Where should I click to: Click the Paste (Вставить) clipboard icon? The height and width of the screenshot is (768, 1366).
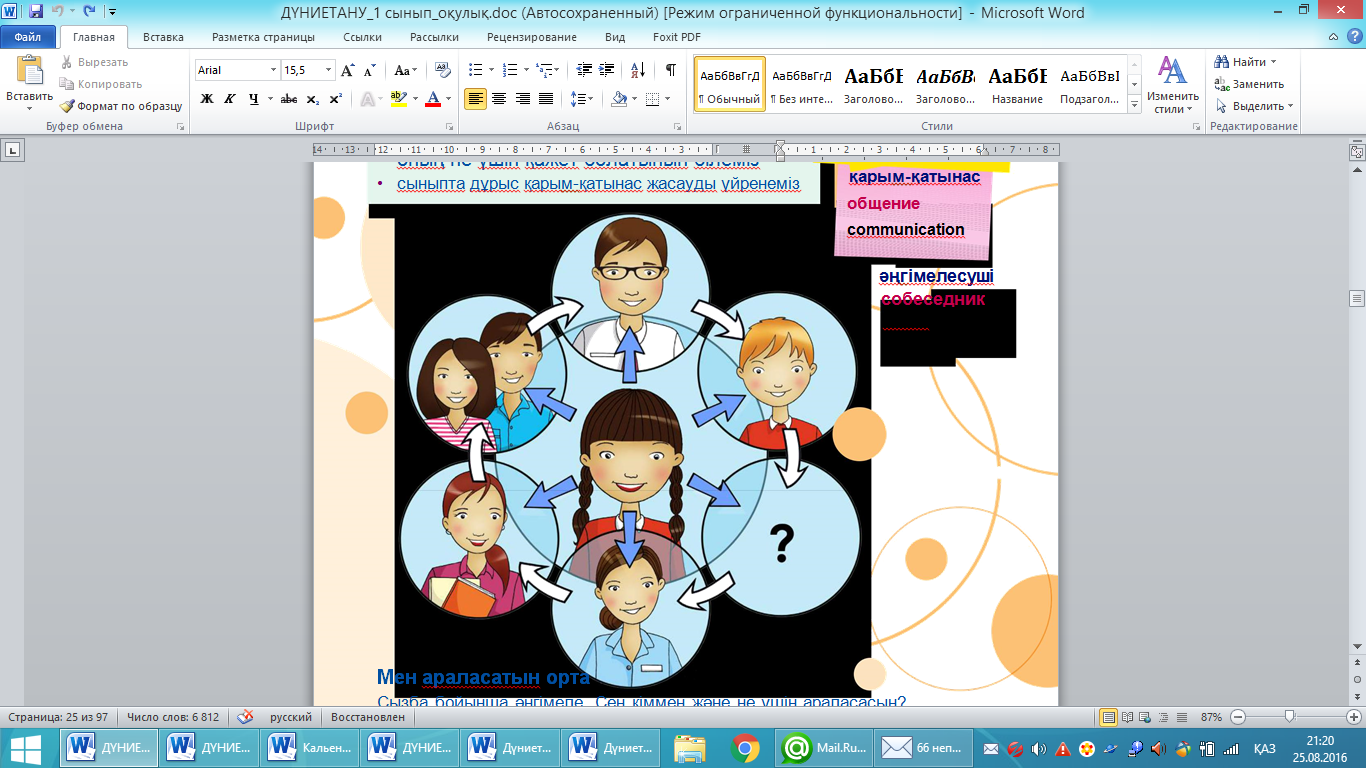tap(29, 72)
